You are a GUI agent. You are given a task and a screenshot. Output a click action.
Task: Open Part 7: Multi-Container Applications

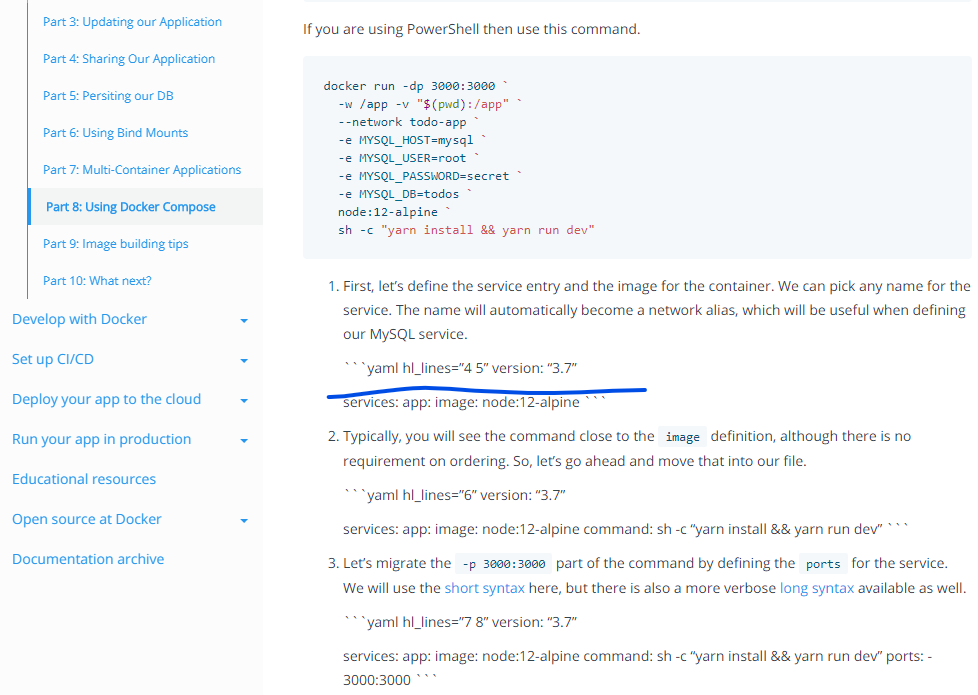(142, 170)
